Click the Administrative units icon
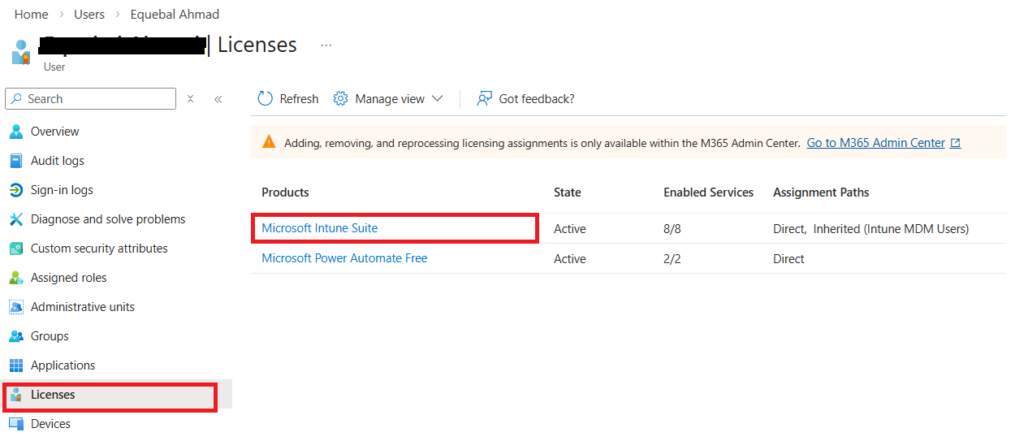This screenshot has height=441, width=1024. click(16, 307)
